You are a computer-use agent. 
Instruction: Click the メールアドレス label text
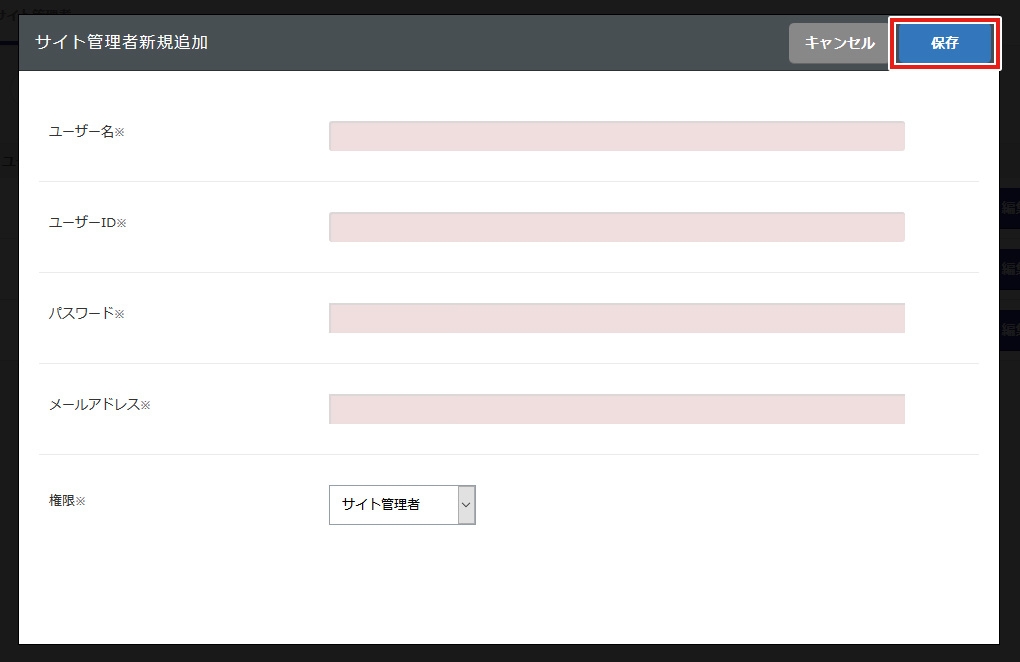click(100, 404)
